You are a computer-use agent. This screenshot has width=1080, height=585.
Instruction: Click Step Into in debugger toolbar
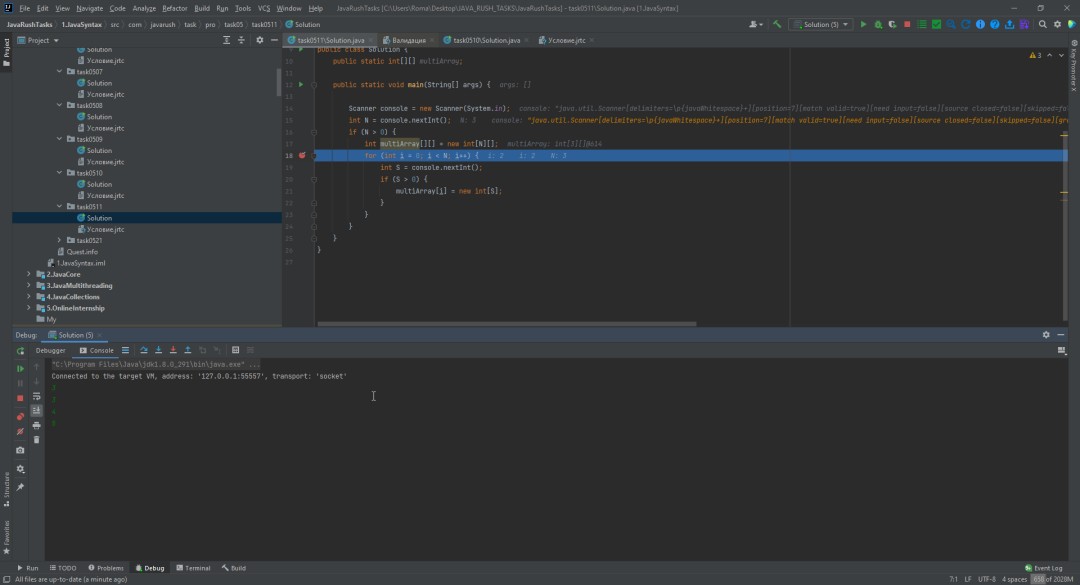click(158, 350)
